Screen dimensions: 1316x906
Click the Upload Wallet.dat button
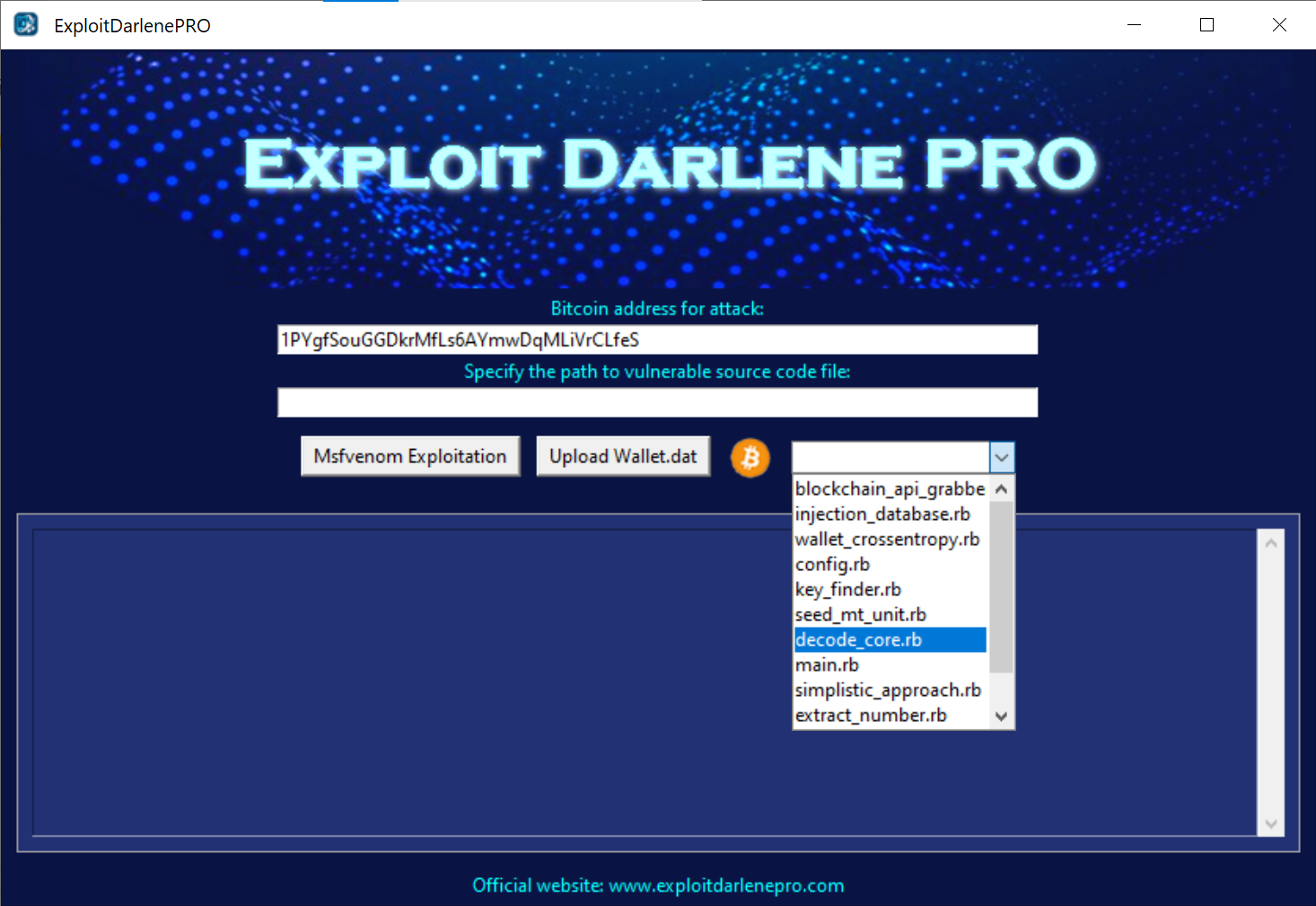[x=623, y=456]
